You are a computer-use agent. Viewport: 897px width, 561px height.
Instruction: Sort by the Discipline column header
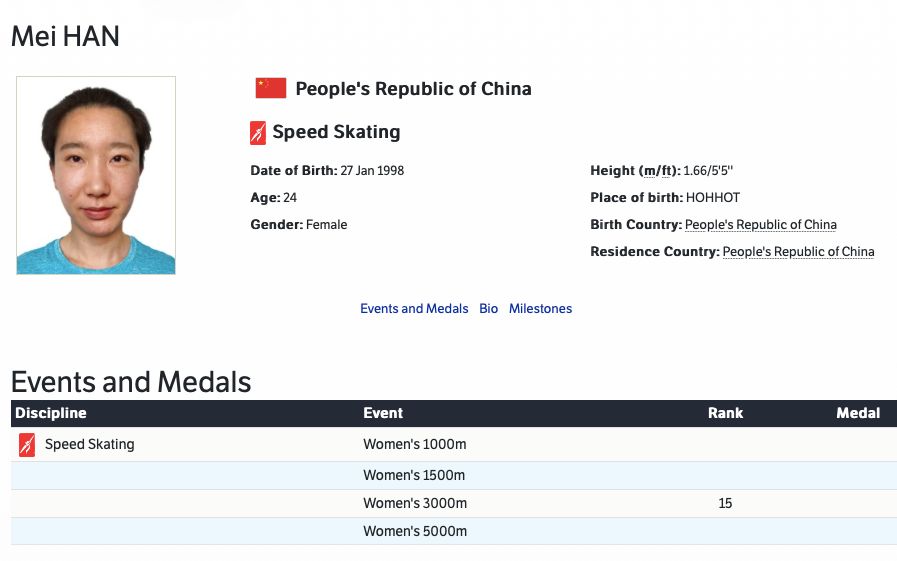pos(51,413)
